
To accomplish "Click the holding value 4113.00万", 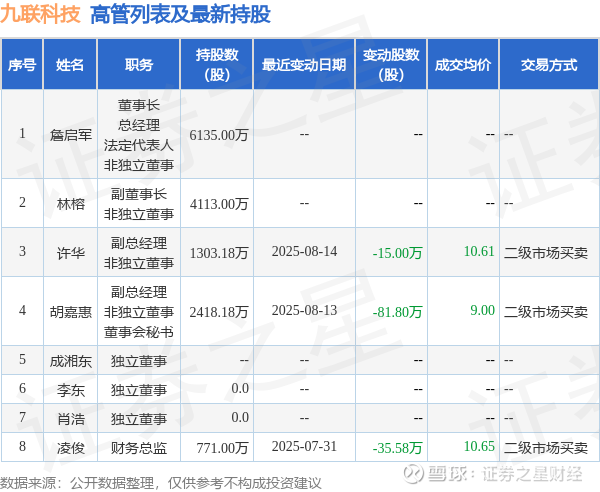I will 219,204.
